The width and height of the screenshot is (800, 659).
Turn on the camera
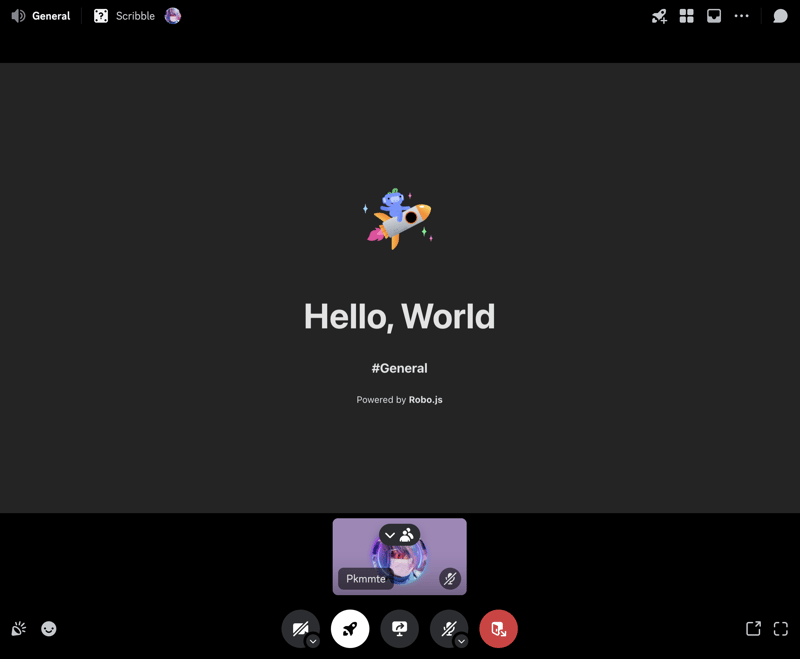(x=300, y=629)
